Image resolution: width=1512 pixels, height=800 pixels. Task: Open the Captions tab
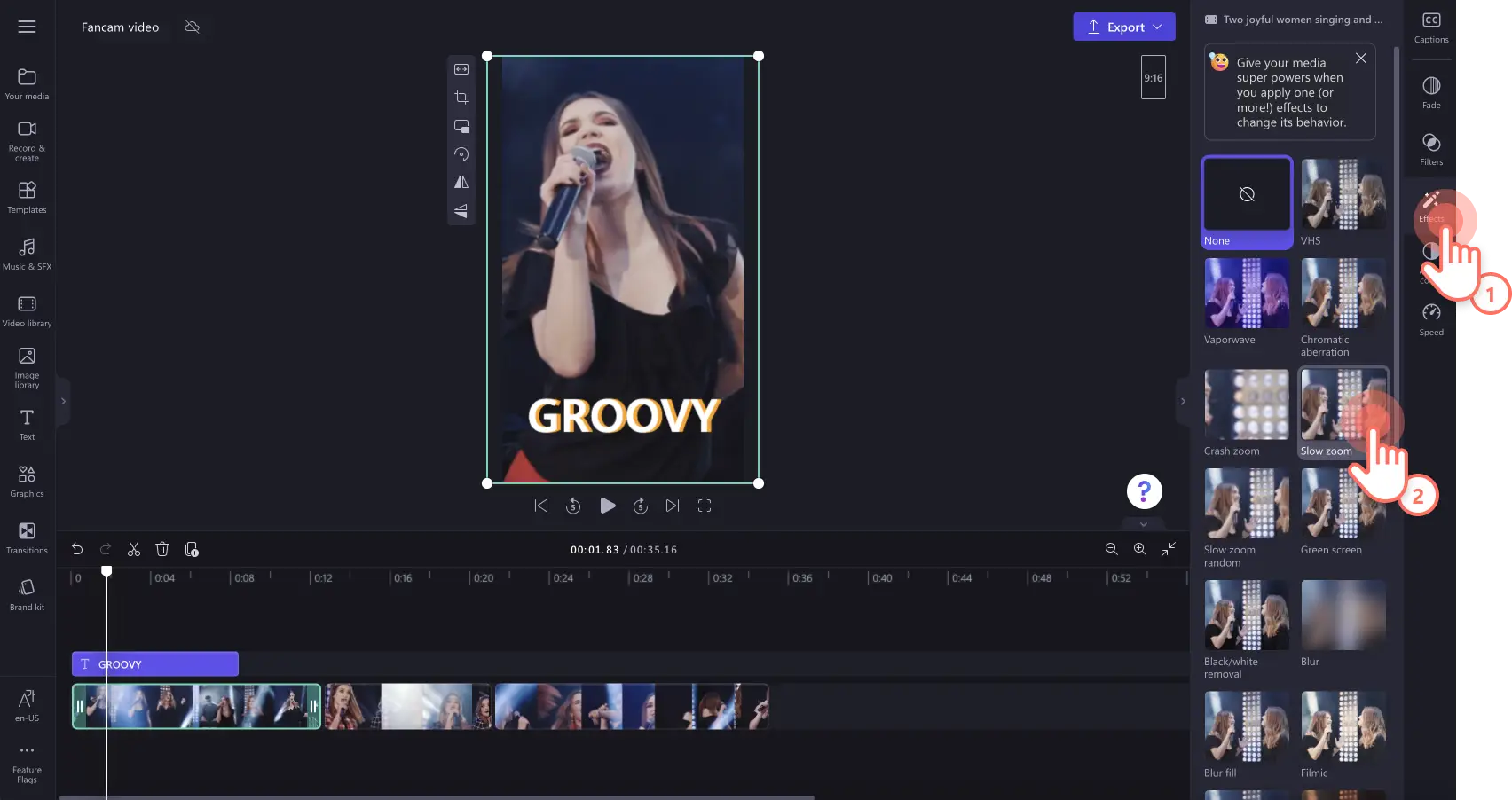(x=1431, y=27)
